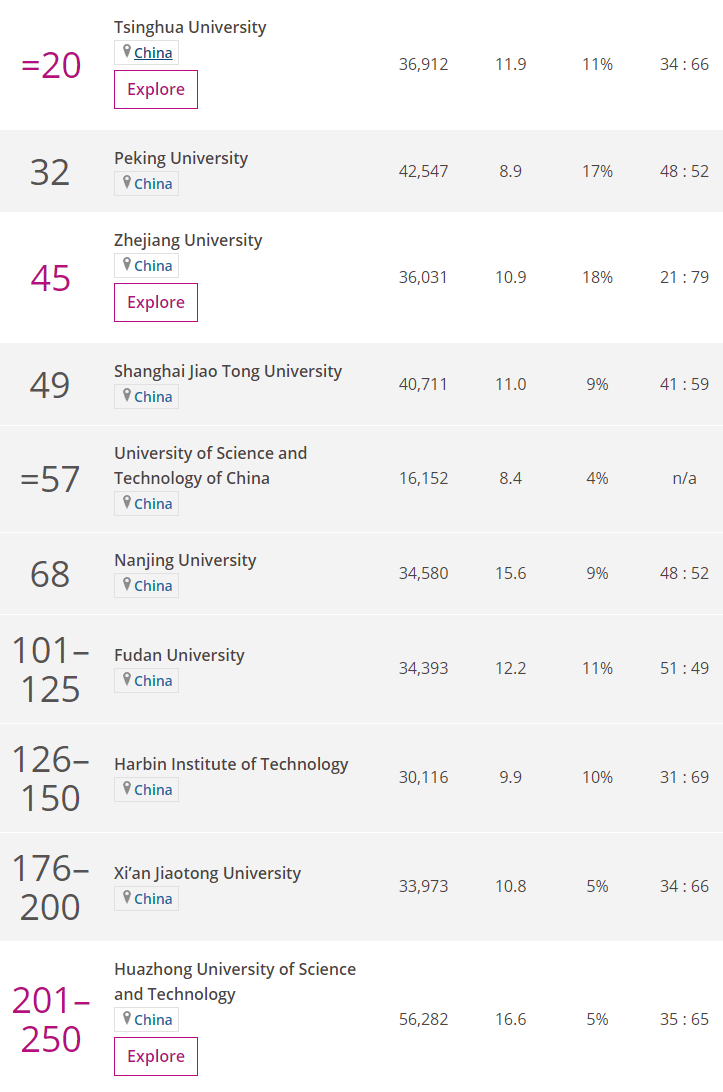Image resolution: width=723 pixels, height=1092 pixels.
Task: Click Explore under Huazhong University of Science and Technology
Action: coord(156,1056)
